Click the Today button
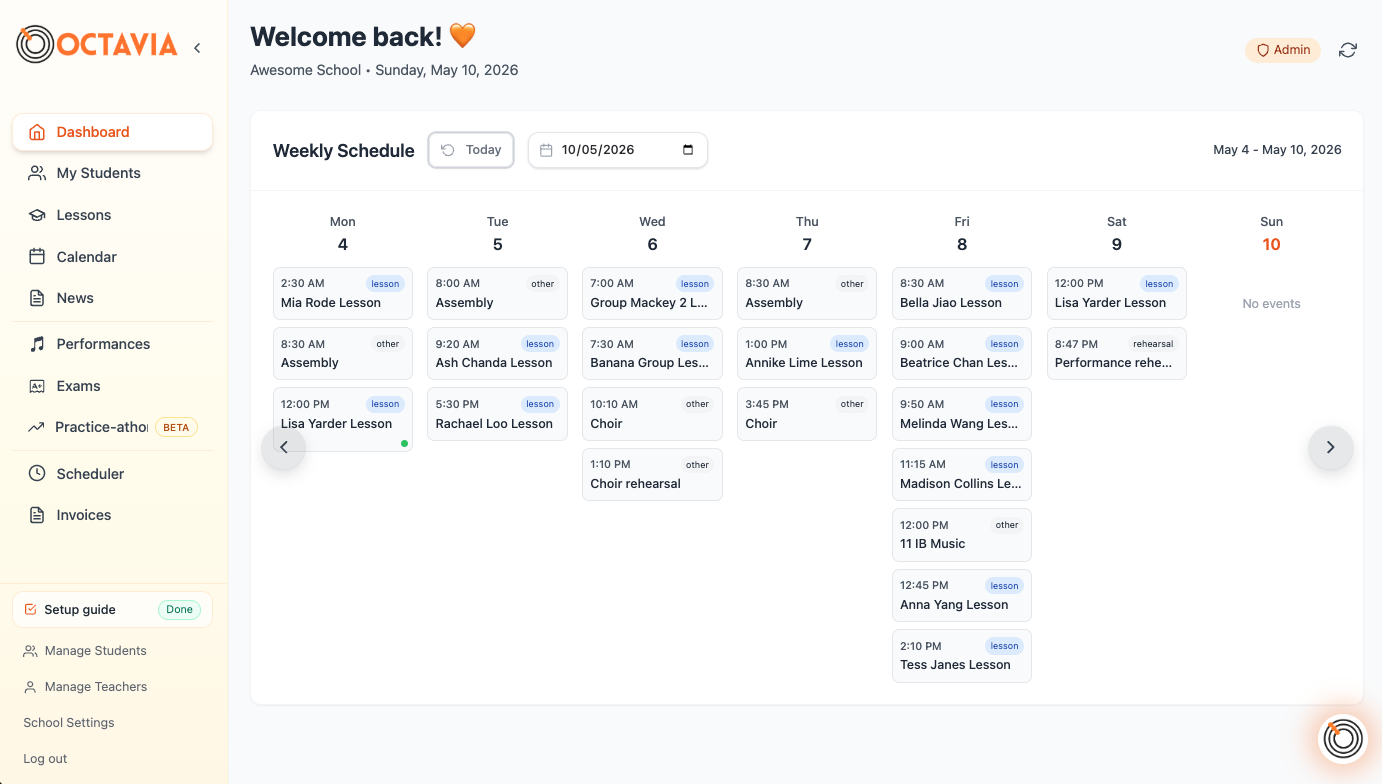The image size is (1382, 784). pos(471,150)
